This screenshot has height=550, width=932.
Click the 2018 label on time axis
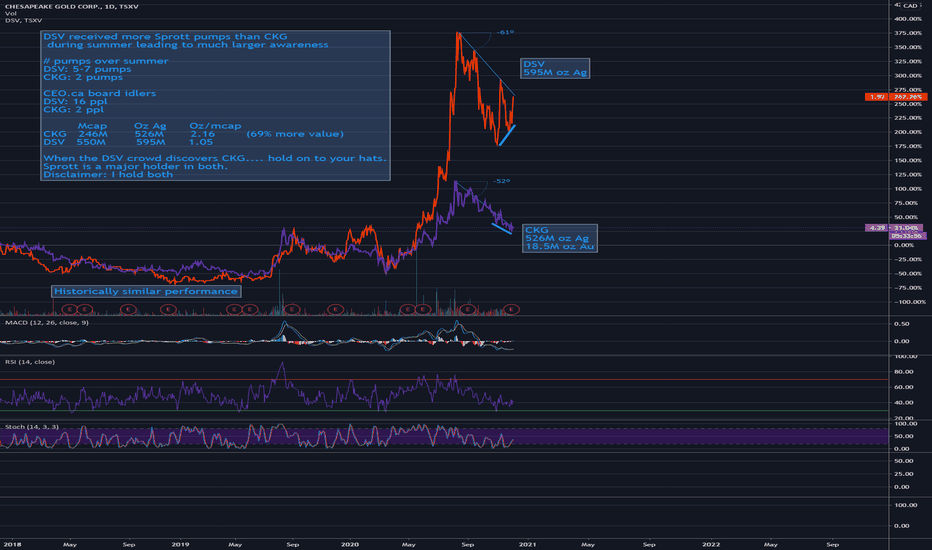point(12,544)
